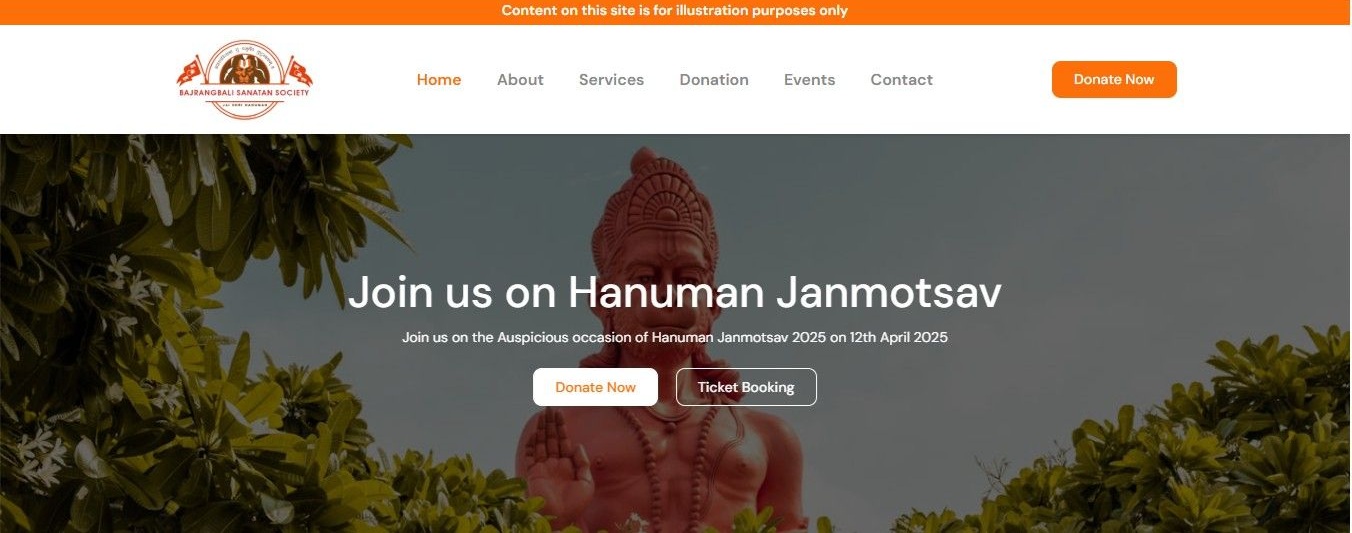Open the Home nav link
1352x533 pixels.
click(439, 80)
